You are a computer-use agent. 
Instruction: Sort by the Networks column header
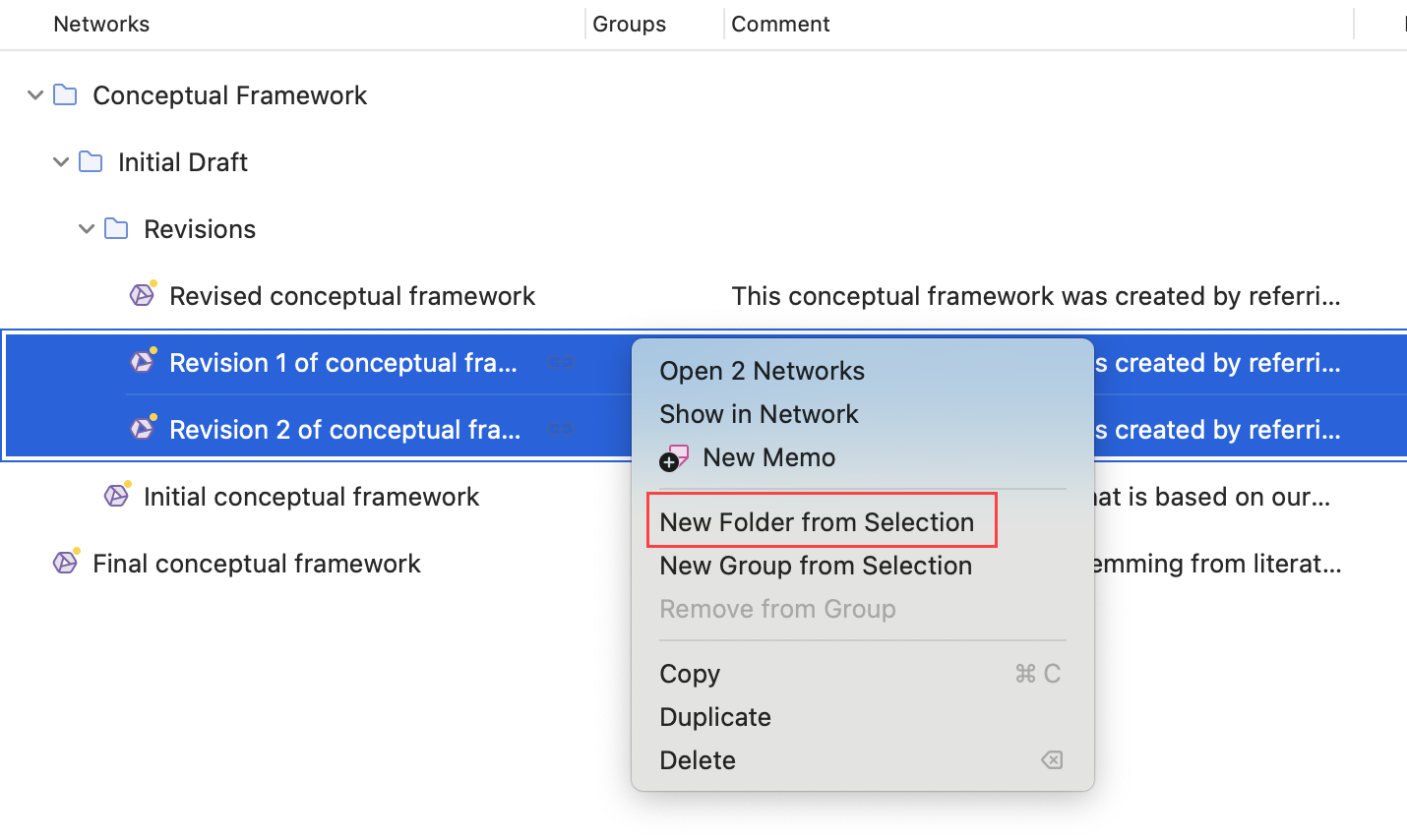[x=101, y=24]
